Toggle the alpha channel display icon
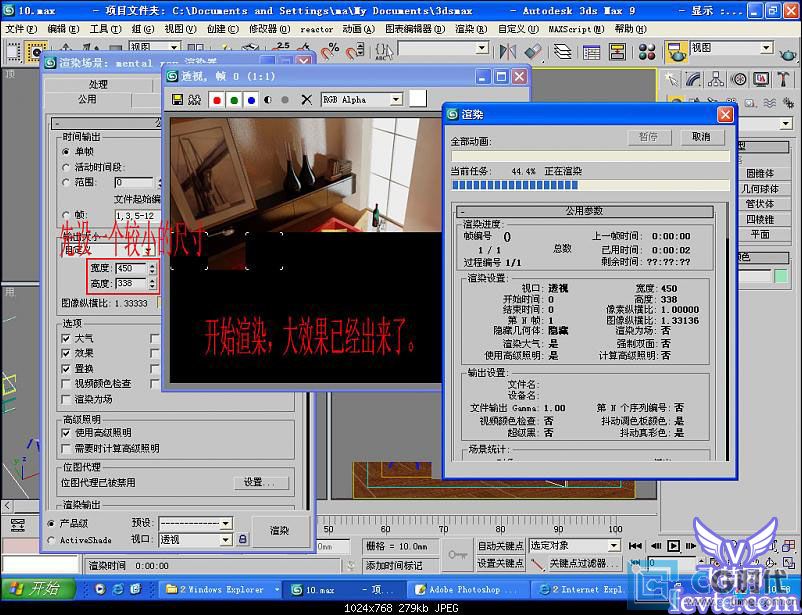This screenshot has height=615, width=802. [268, 100]
